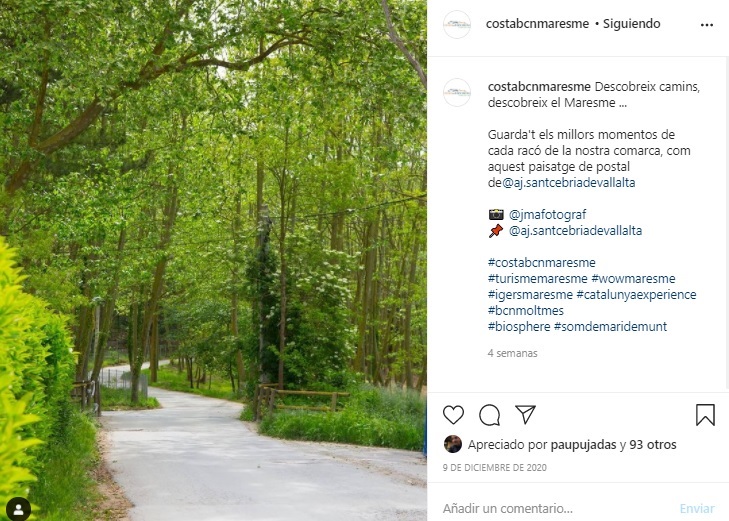Open #wowmaresme hashtag
Image resolution: width=729 pixels, height=521 pixels.
[x=633, y=278]
